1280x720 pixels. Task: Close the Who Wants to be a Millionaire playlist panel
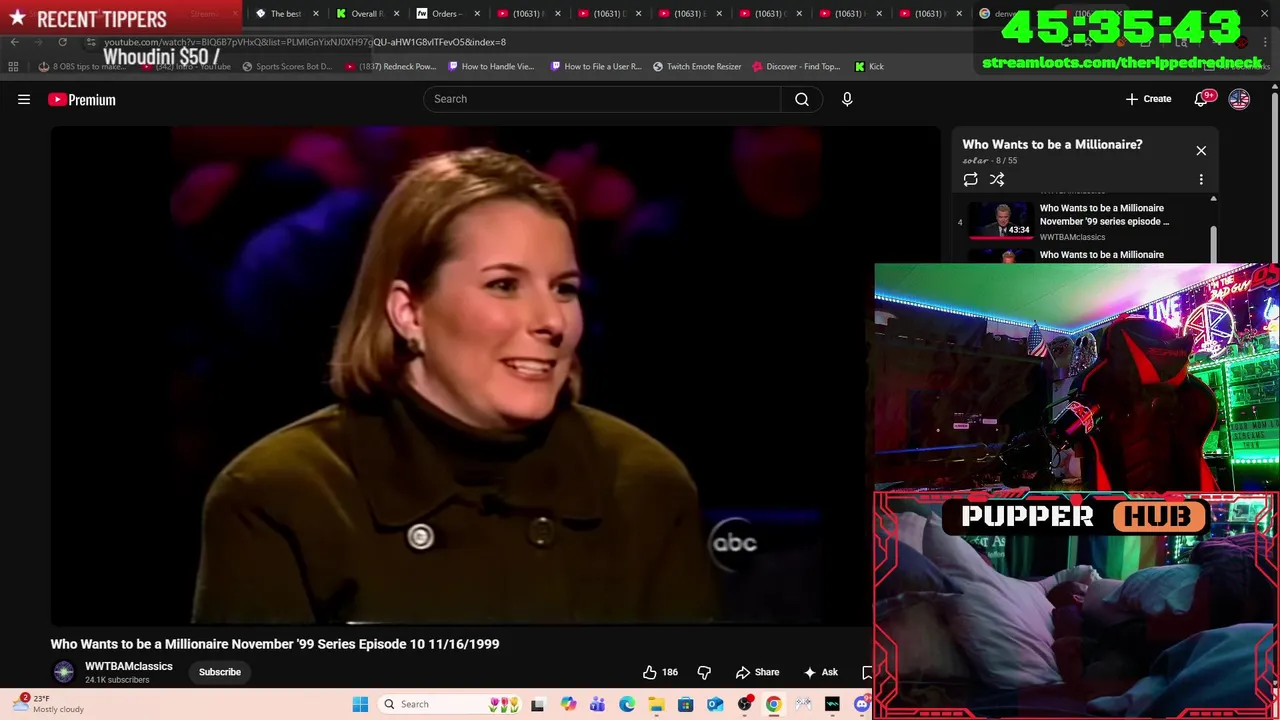1201,151
